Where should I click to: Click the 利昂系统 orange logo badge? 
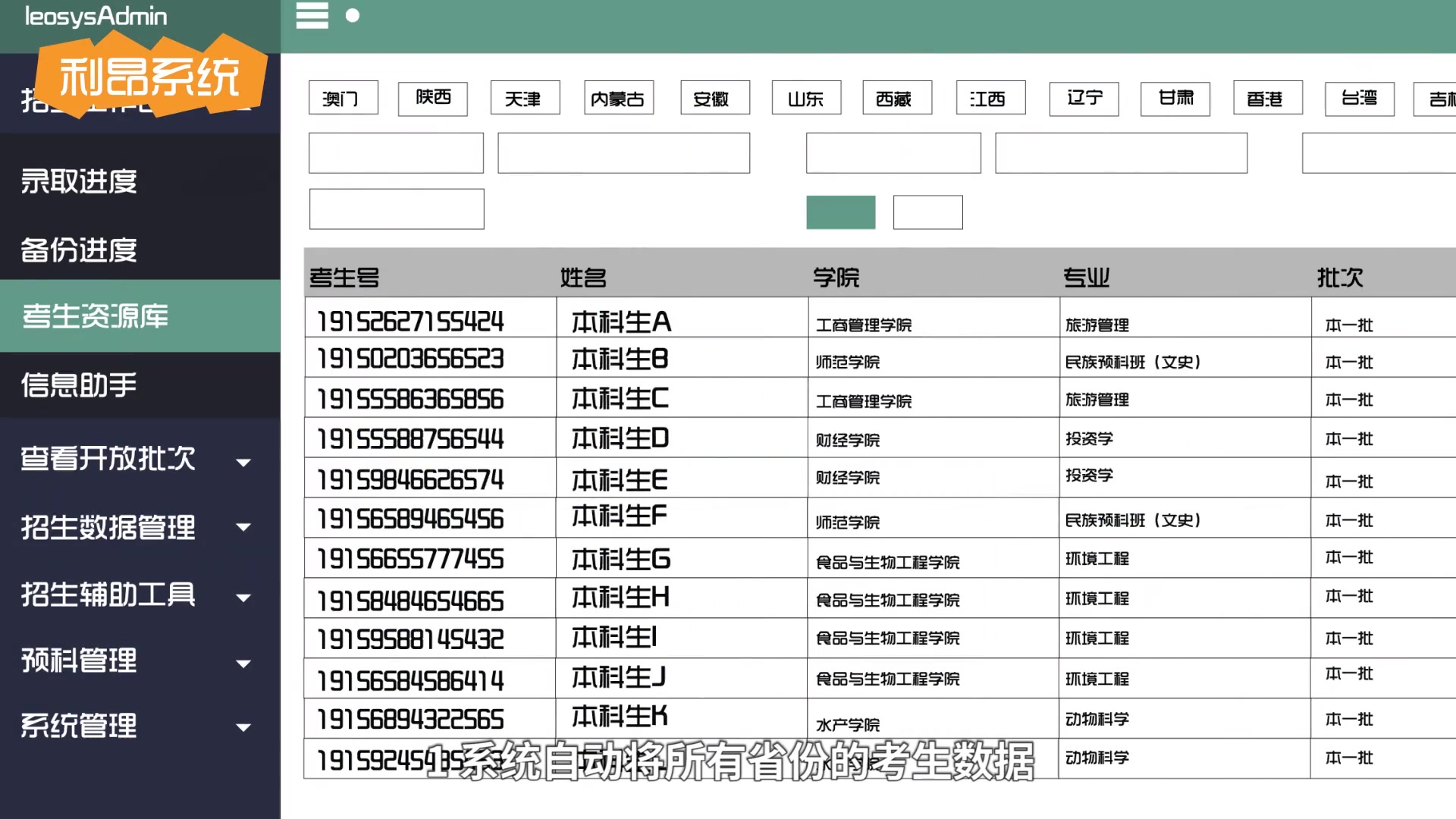click(150, 77)
